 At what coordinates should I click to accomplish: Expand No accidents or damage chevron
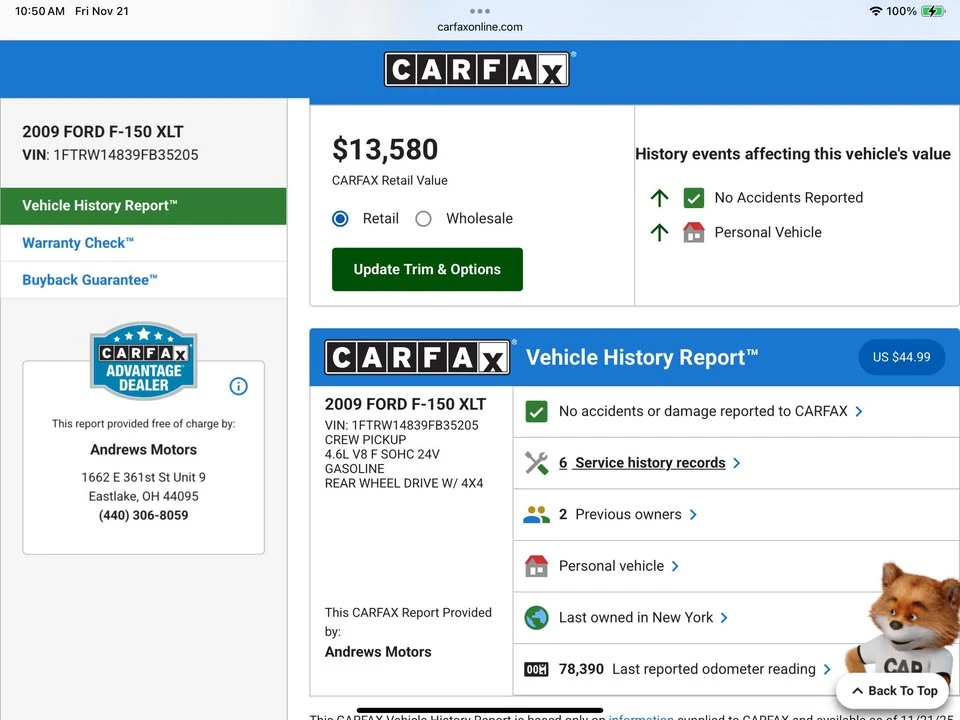pyautogui.click(x=859, y=411)
